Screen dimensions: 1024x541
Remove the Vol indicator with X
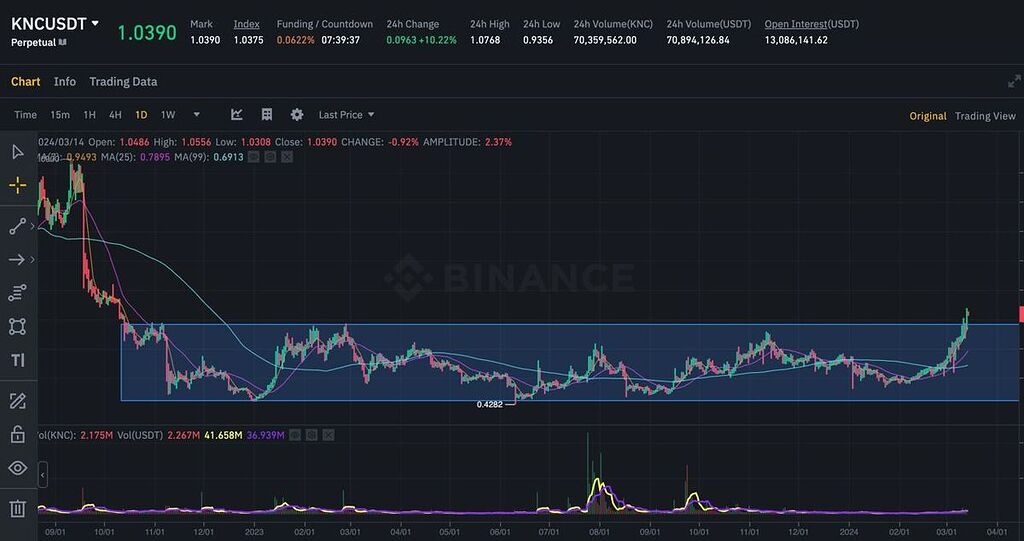point(328,434)
